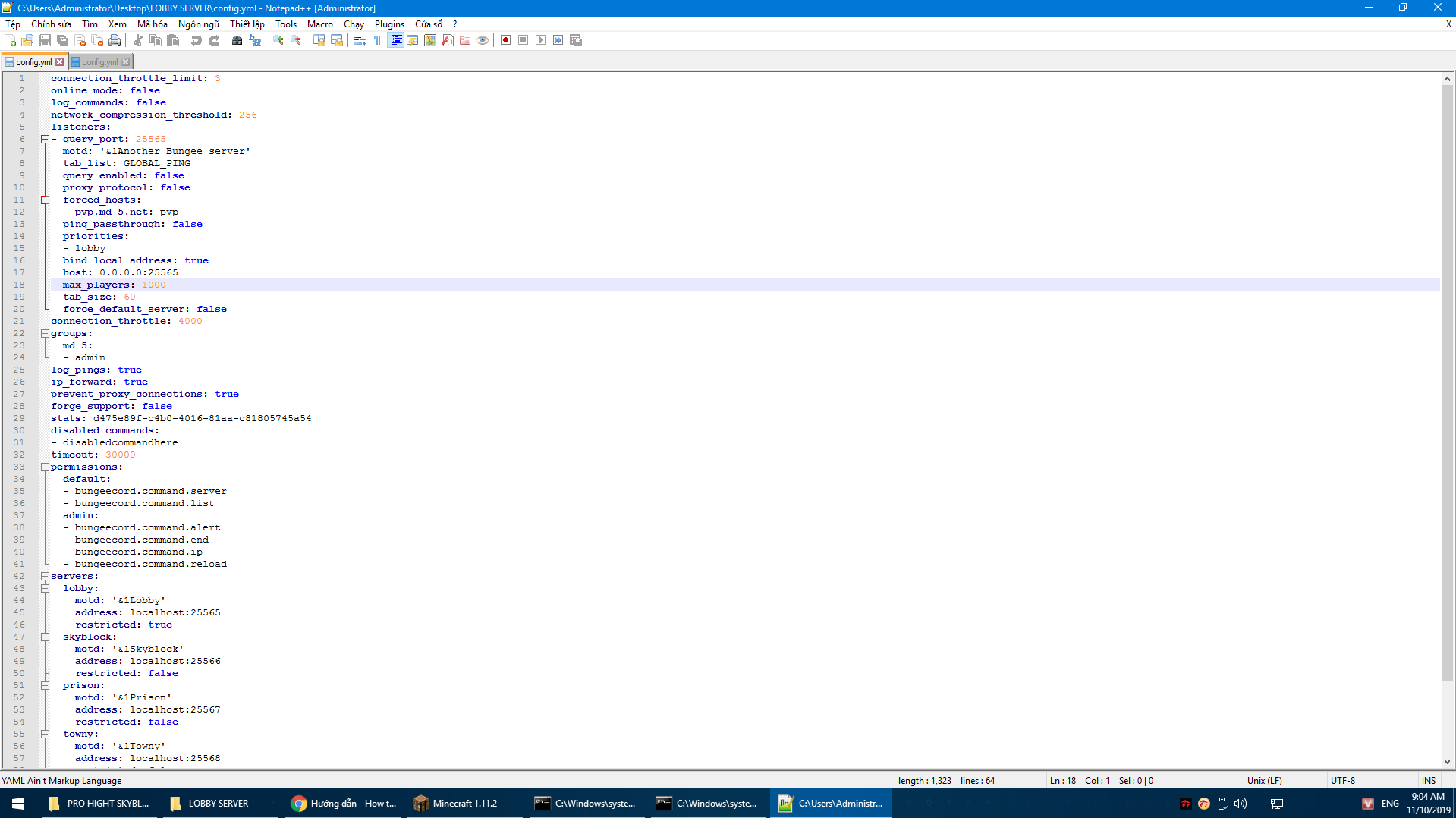Click the Save All toolbar icon
1456x818 pixels.
point(62,40)
